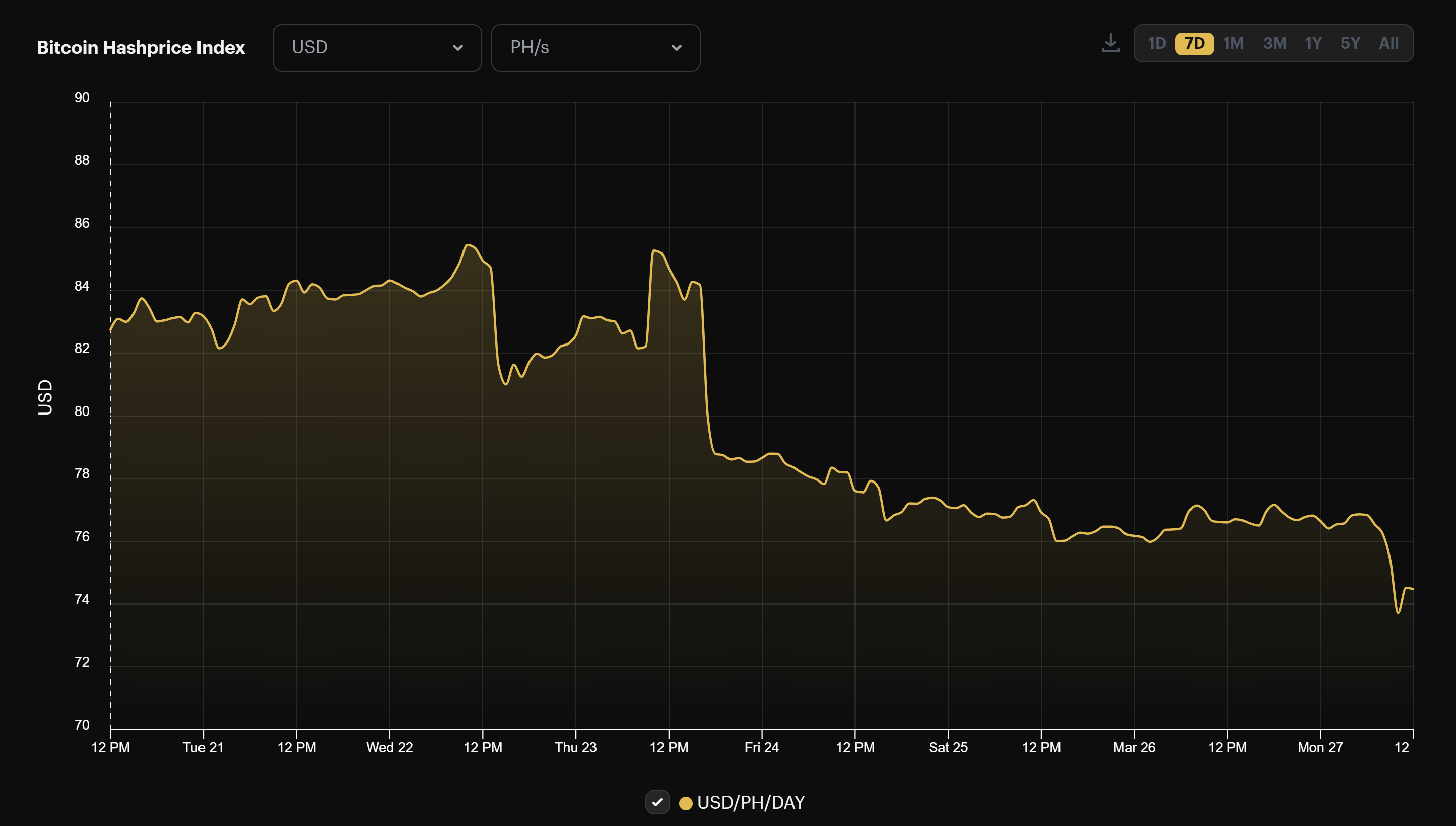Open the USD currency dropdown
This screenshot has height=826, width=1456.
[x=377, y=48]
